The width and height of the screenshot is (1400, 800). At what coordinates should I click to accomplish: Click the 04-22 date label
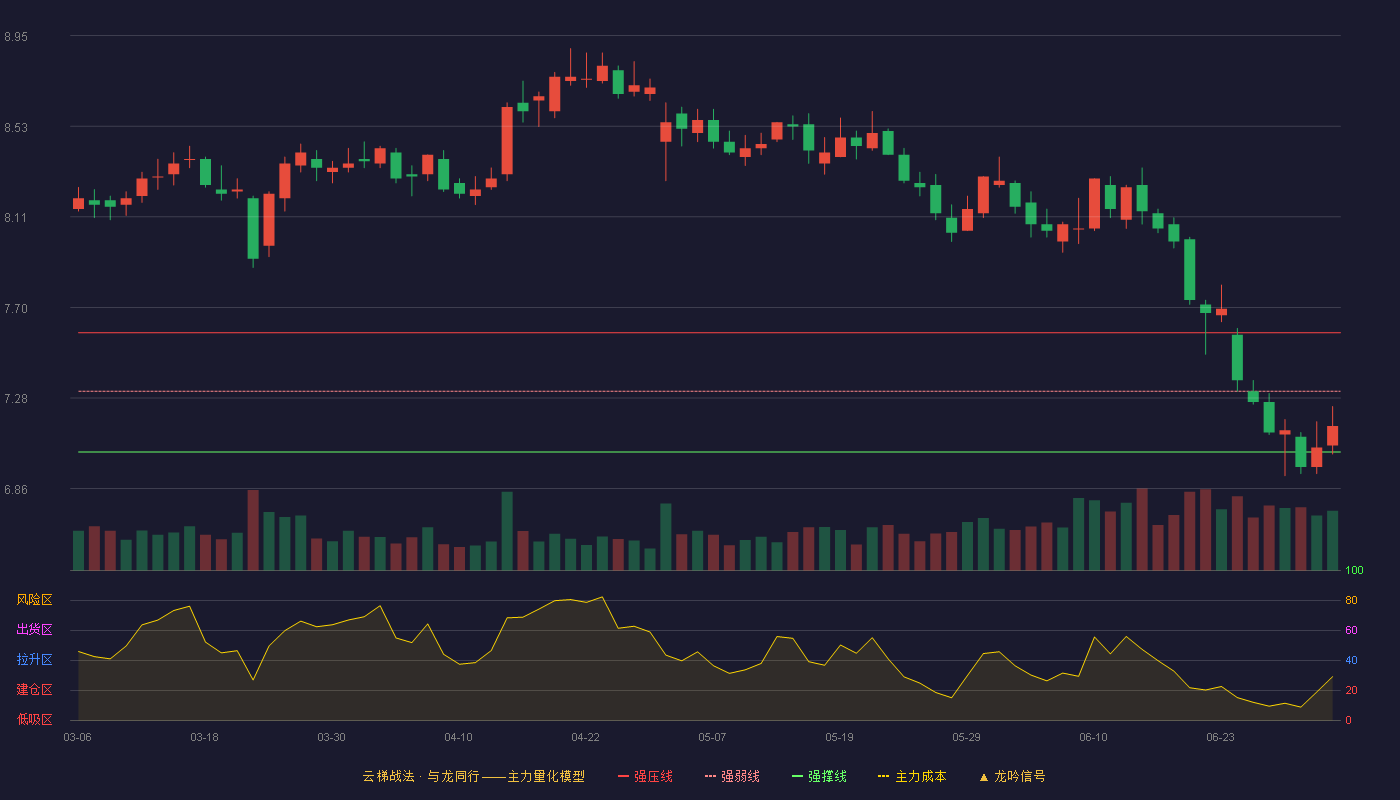click(585, 737)
